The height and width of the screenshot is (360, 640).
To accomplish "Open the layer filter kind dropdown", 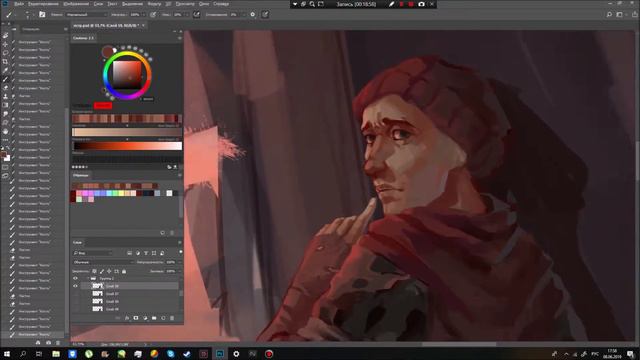I will [93, 253].
